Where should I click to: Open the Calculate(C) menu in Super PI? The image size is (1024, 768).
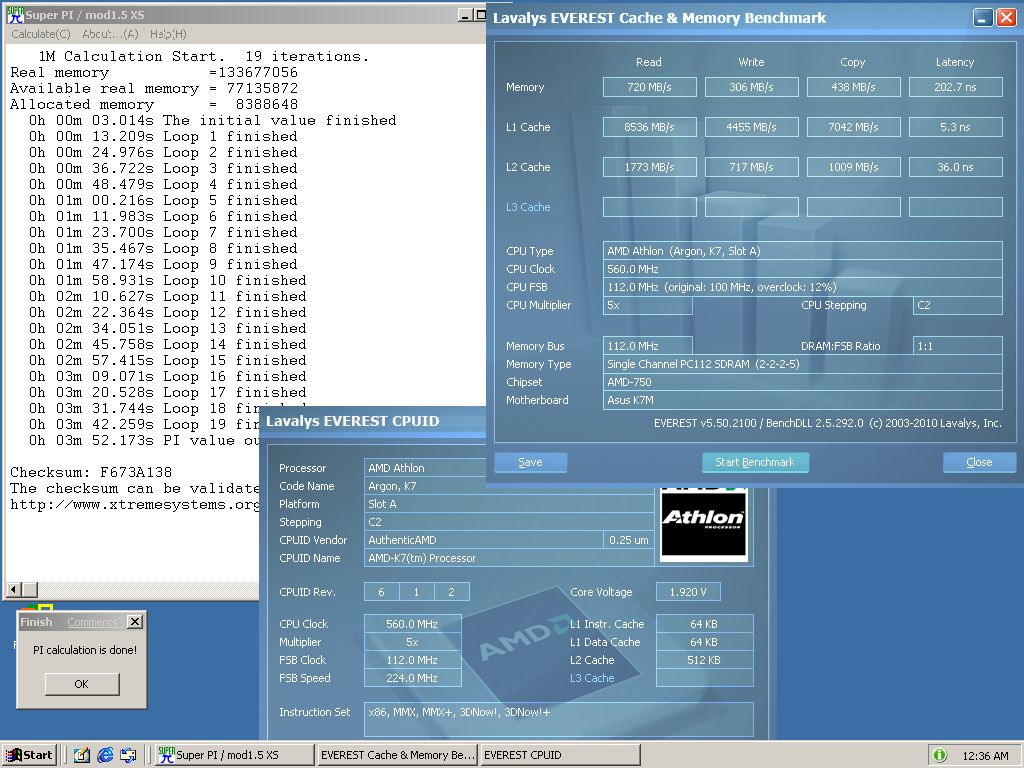(x=40, y=34)
